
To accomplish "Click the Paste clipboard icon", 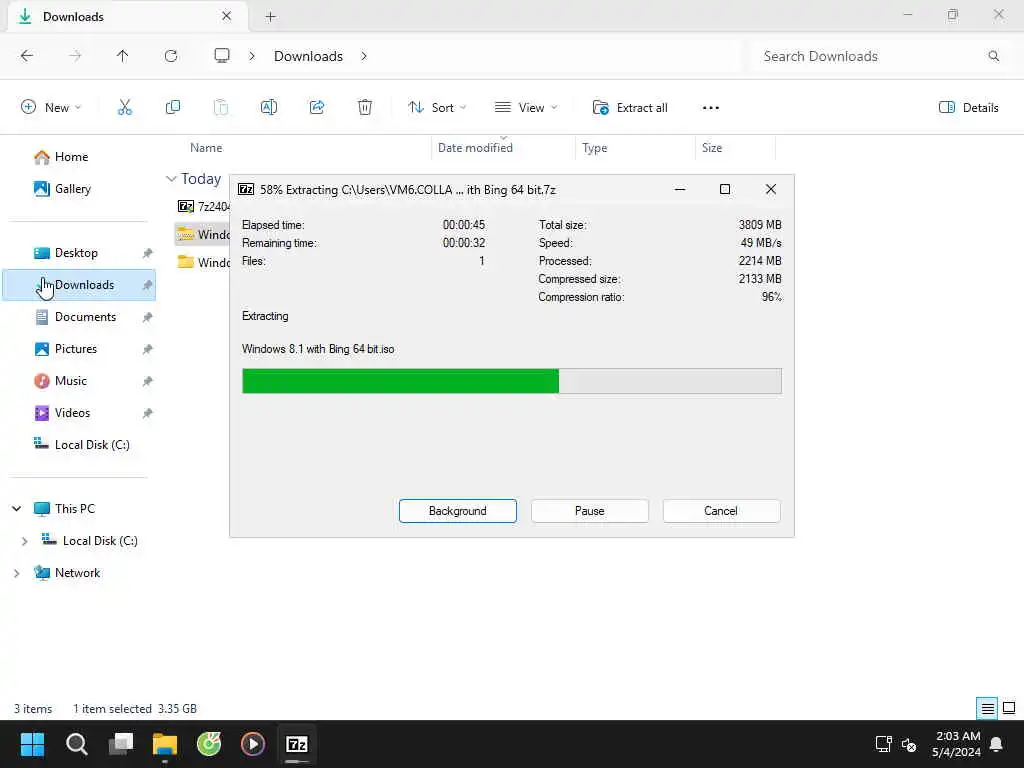I will pyautogui.click(x=221, y=108).
